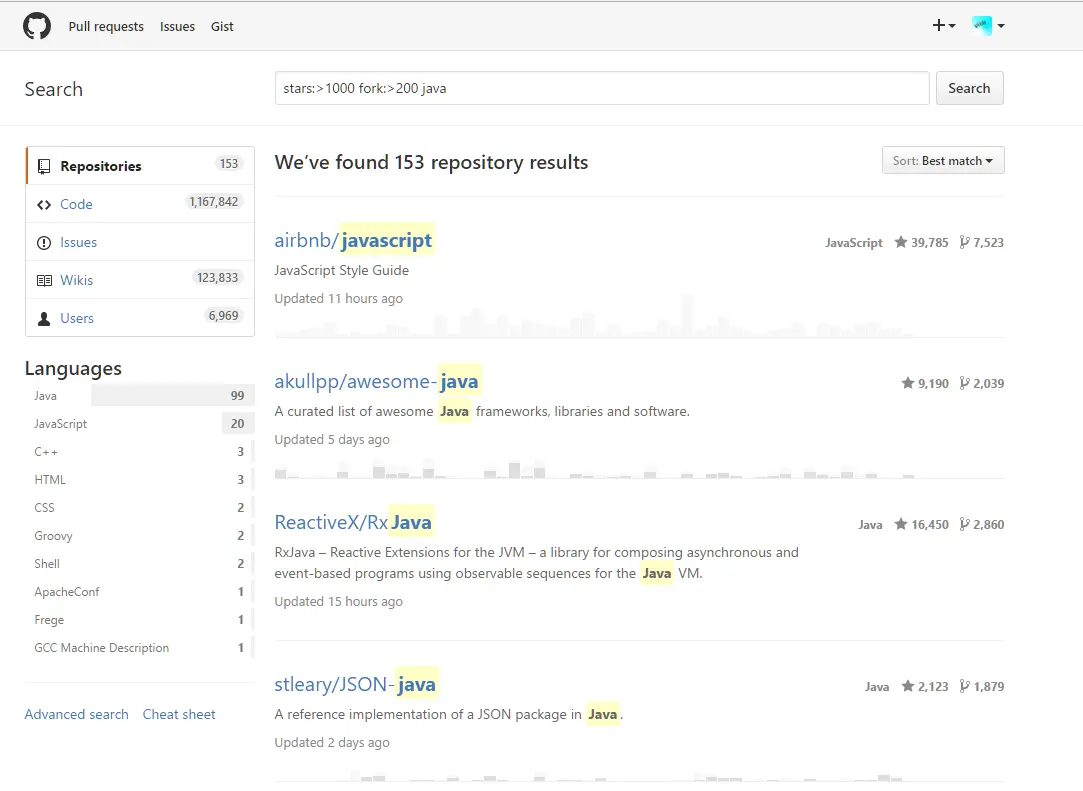The width and height of the screenshot is (1083, 791).
Task: Open the Cheat sheet link
Action: click(179, 714)
